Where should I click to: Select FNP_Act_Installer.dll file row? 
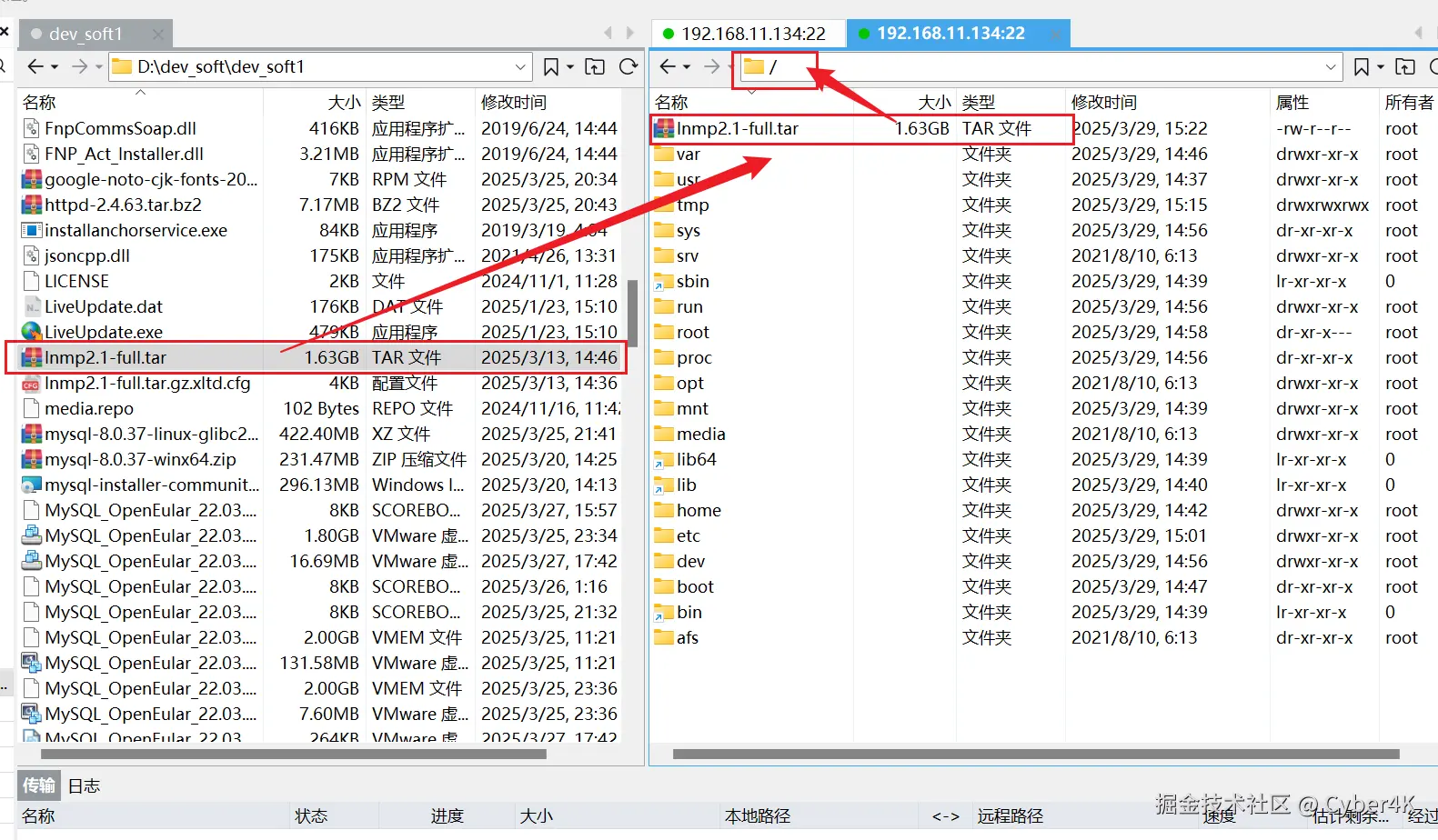click(318, 154)
